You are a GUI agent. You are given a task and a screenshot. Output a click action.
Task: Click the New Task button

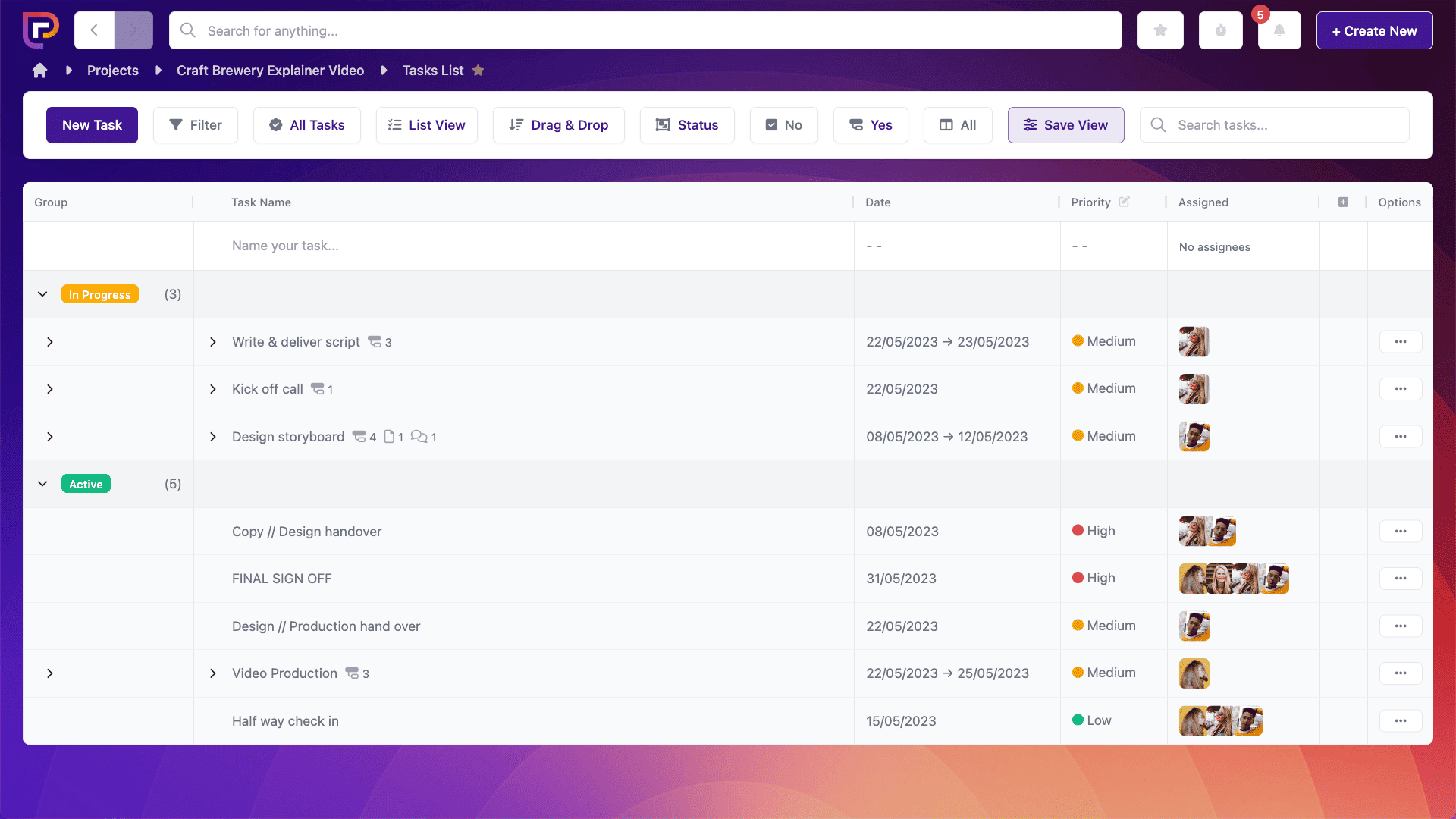point(92,125)
